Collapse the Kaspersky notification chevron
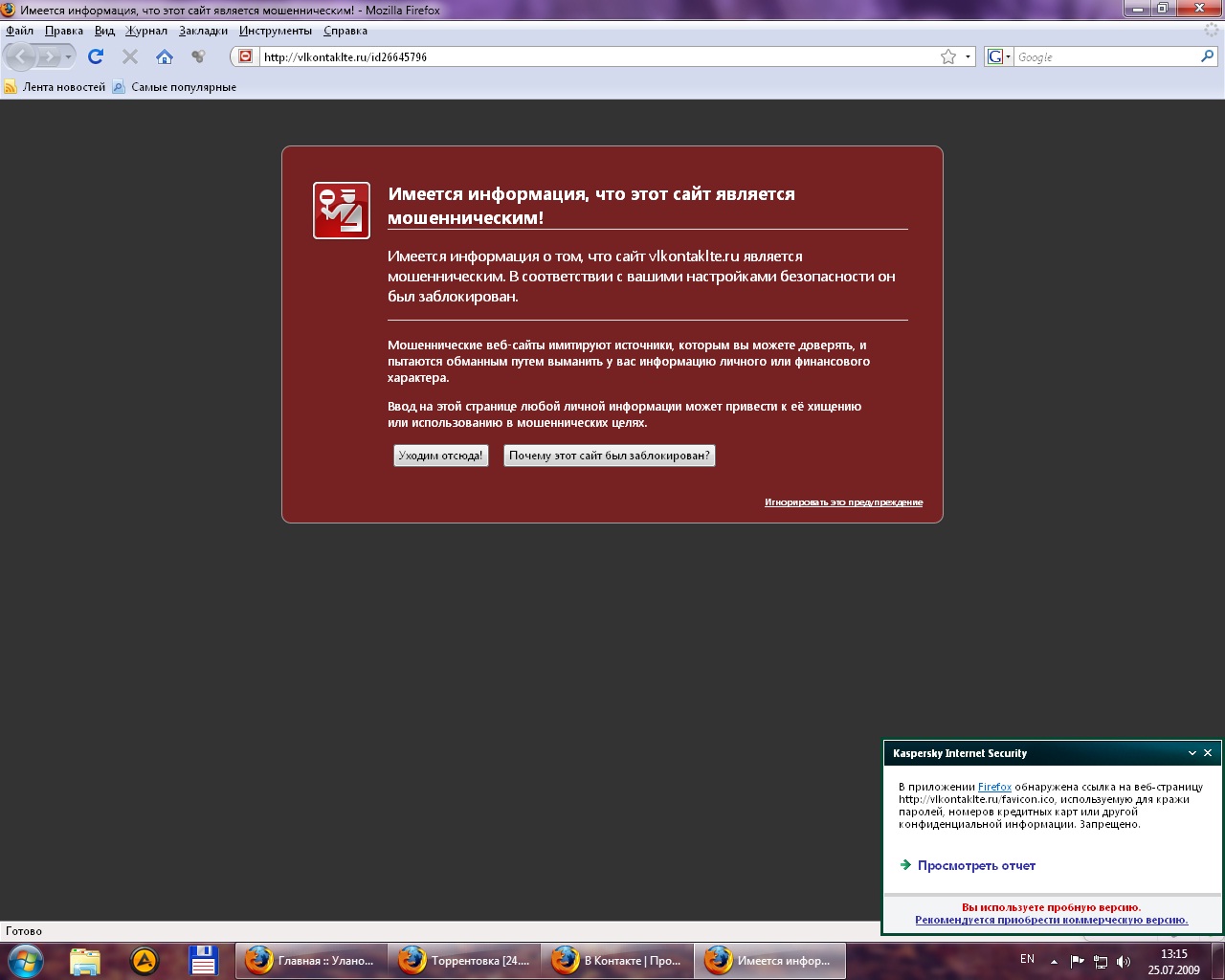Viewport: 1225px width, 980px height. (x=1192, y=753)
